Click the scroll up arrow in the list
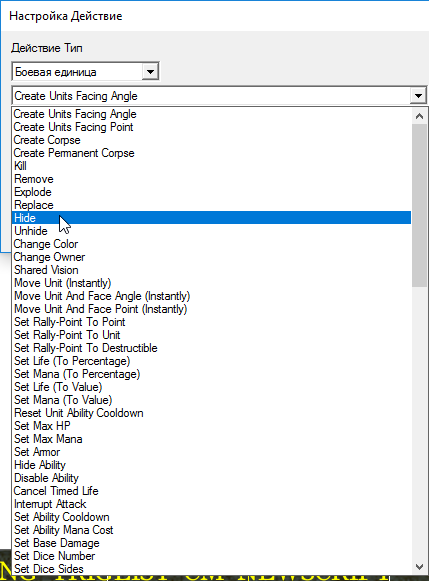 coord(419,116)
